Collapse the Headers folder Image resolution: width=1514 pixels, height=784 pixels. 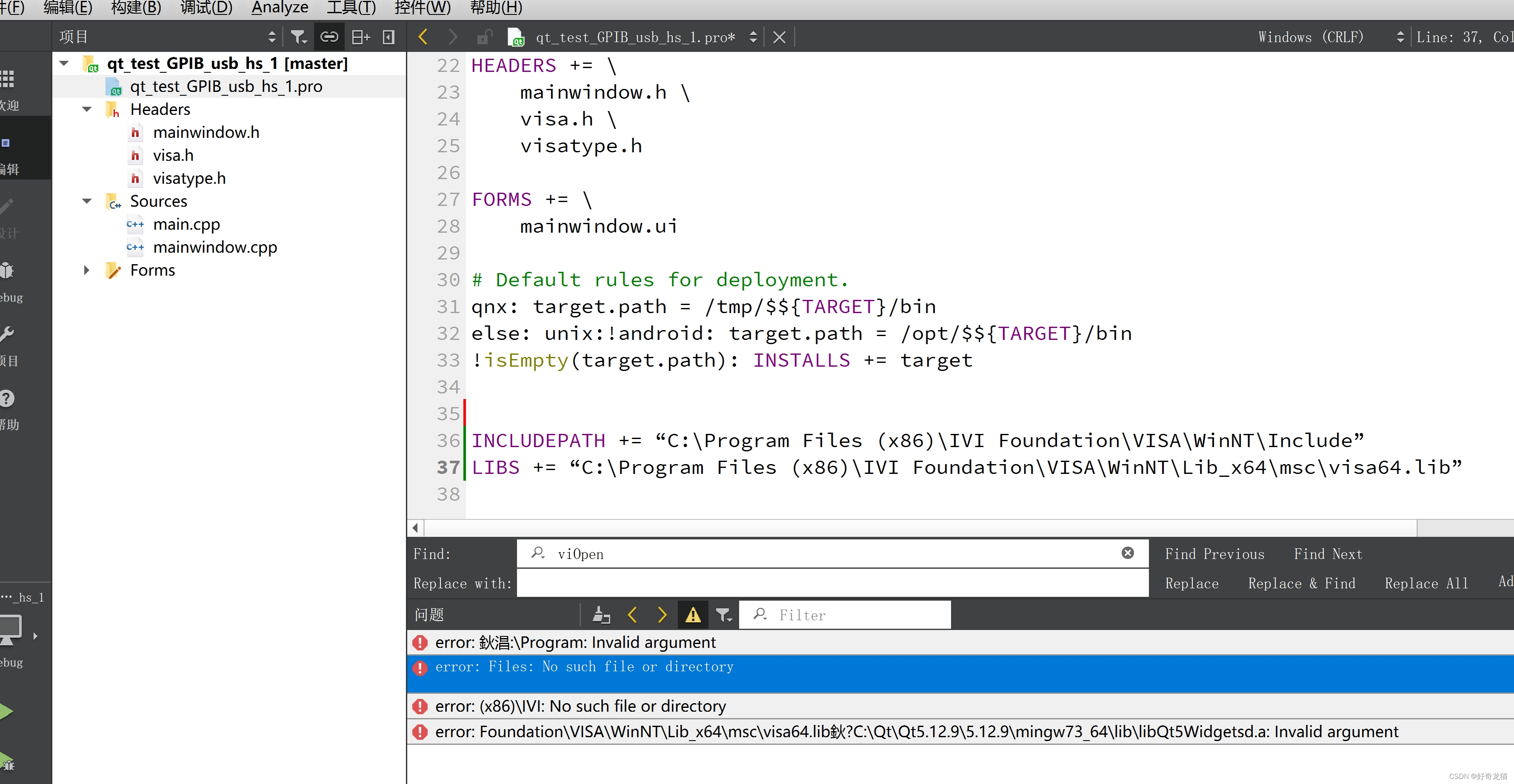pos(87,109)
